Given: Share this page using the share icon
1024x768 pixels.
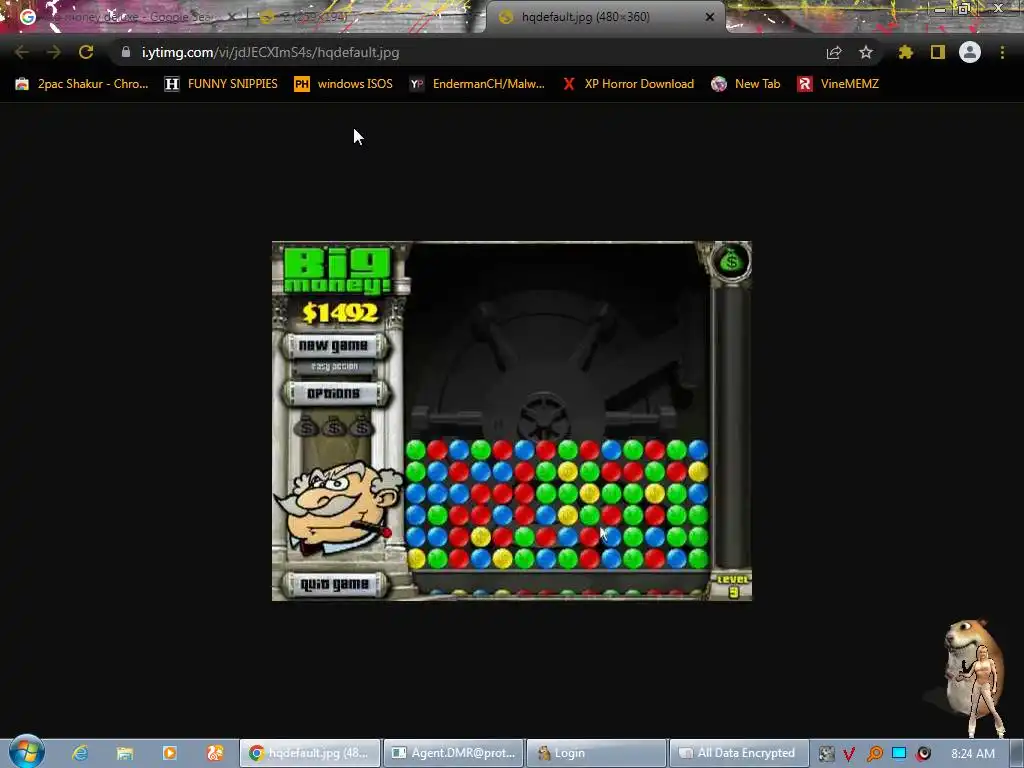Looking at the screenshot, I should pos(834,52).
